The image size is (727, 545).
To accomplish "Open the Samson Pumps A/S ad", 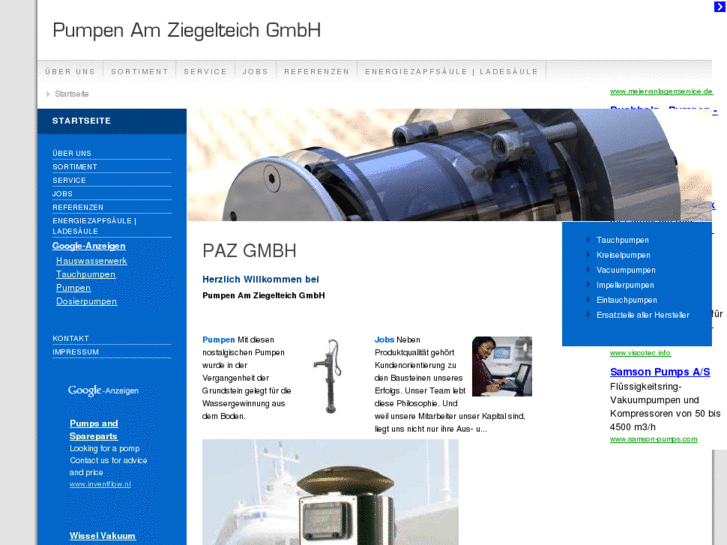I will coord(660,372).
